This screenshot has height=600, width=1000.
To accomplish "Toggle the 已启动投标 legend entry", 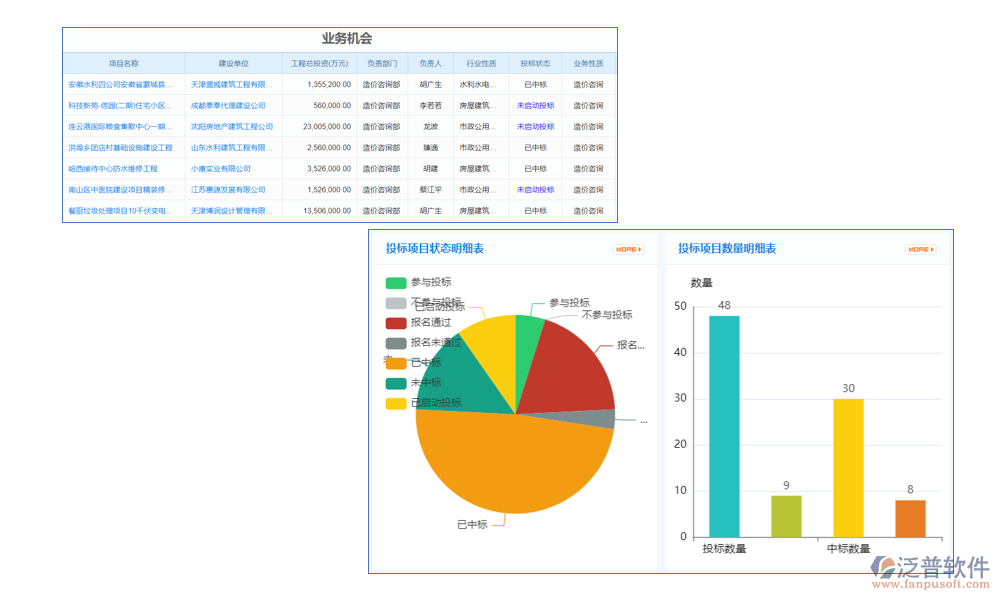I will (x=432, y=403).
